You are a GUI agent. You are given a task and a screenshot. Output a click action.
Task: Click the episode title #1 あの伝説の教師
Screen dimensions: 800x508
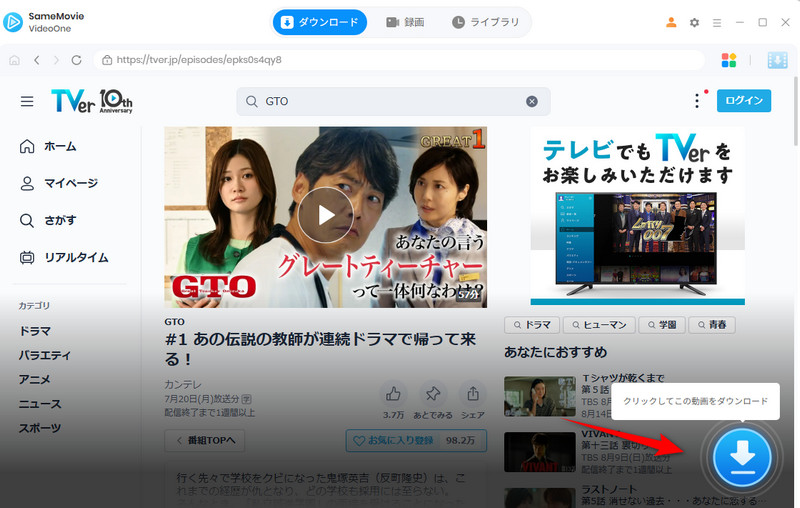point(320,349)
